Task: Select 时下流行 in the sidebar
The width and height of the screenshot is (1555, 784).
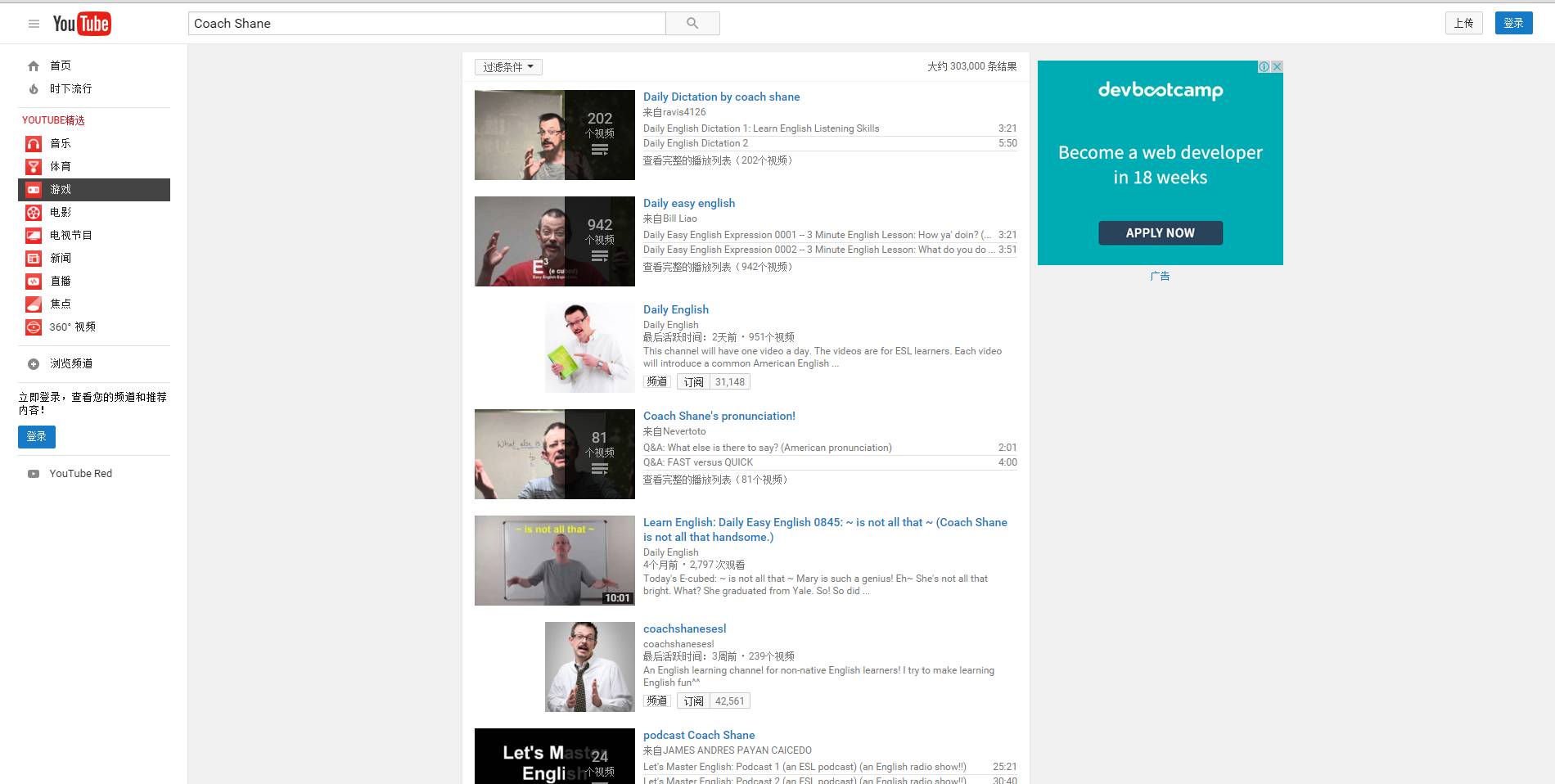Action: pos(71,88)
